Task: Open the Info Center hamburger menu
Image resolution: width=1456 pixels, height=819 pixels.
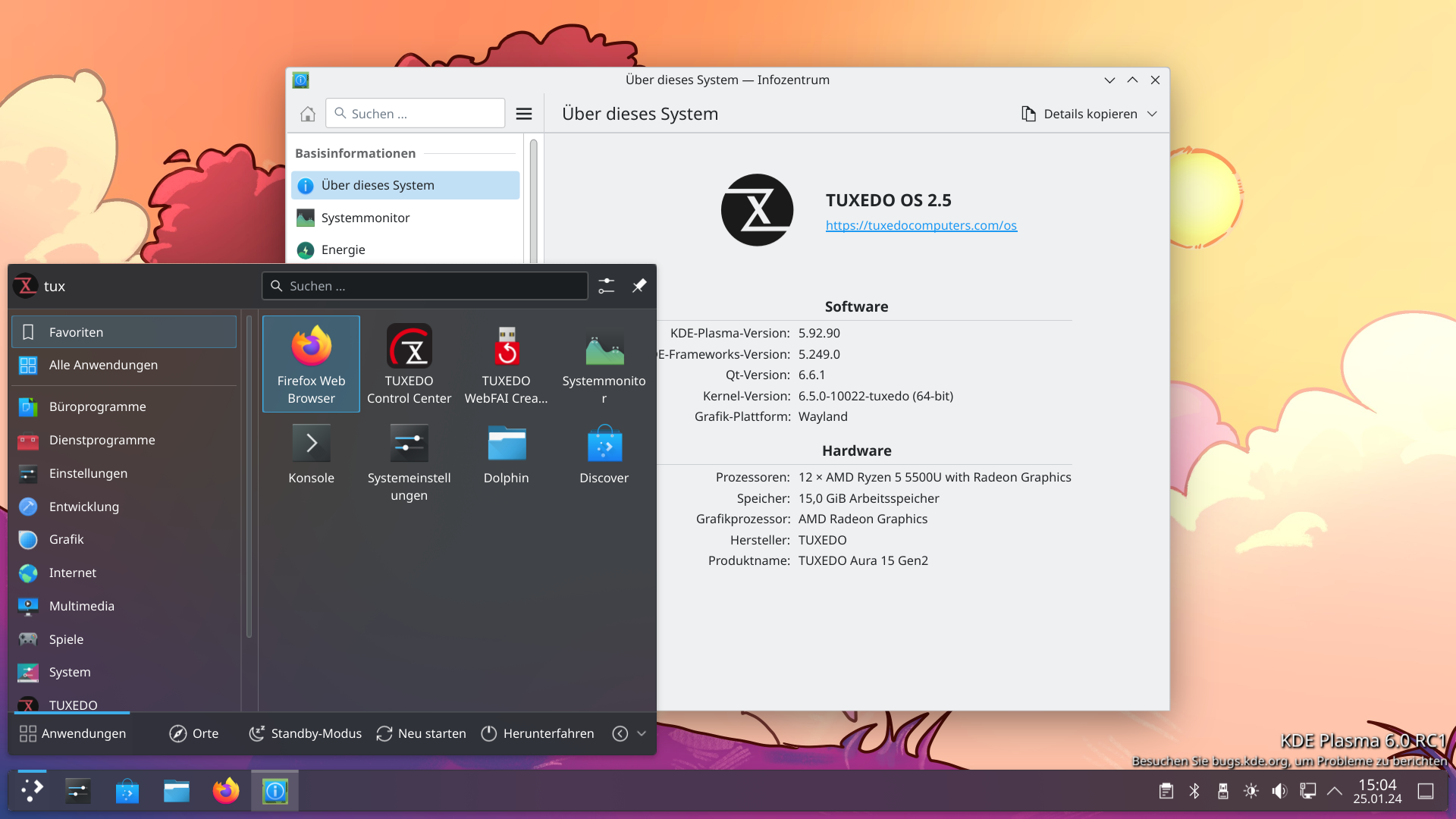Action: click(524, 114)
